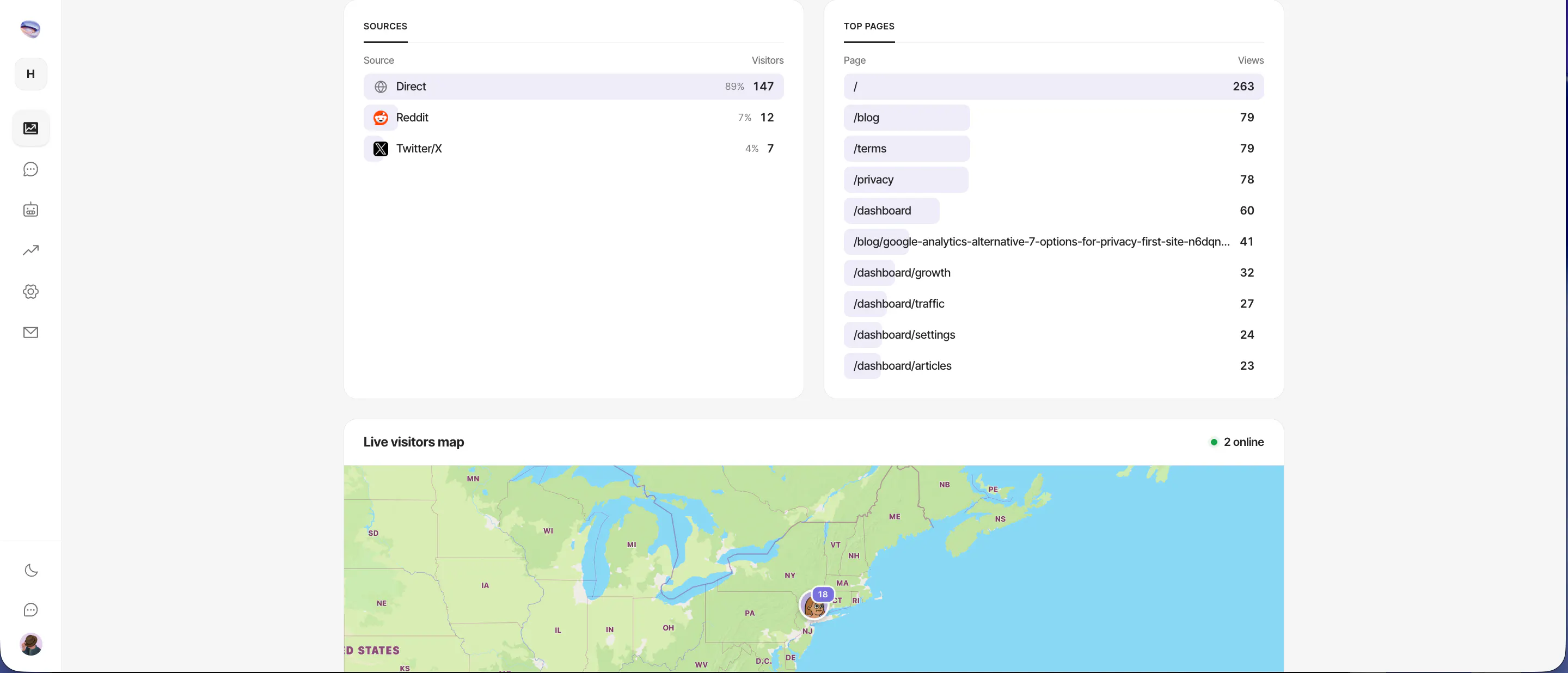The height and width of the screenshot is (673, 1568).
Task: Select the Top Pages tab
Action: click(868, 26)
